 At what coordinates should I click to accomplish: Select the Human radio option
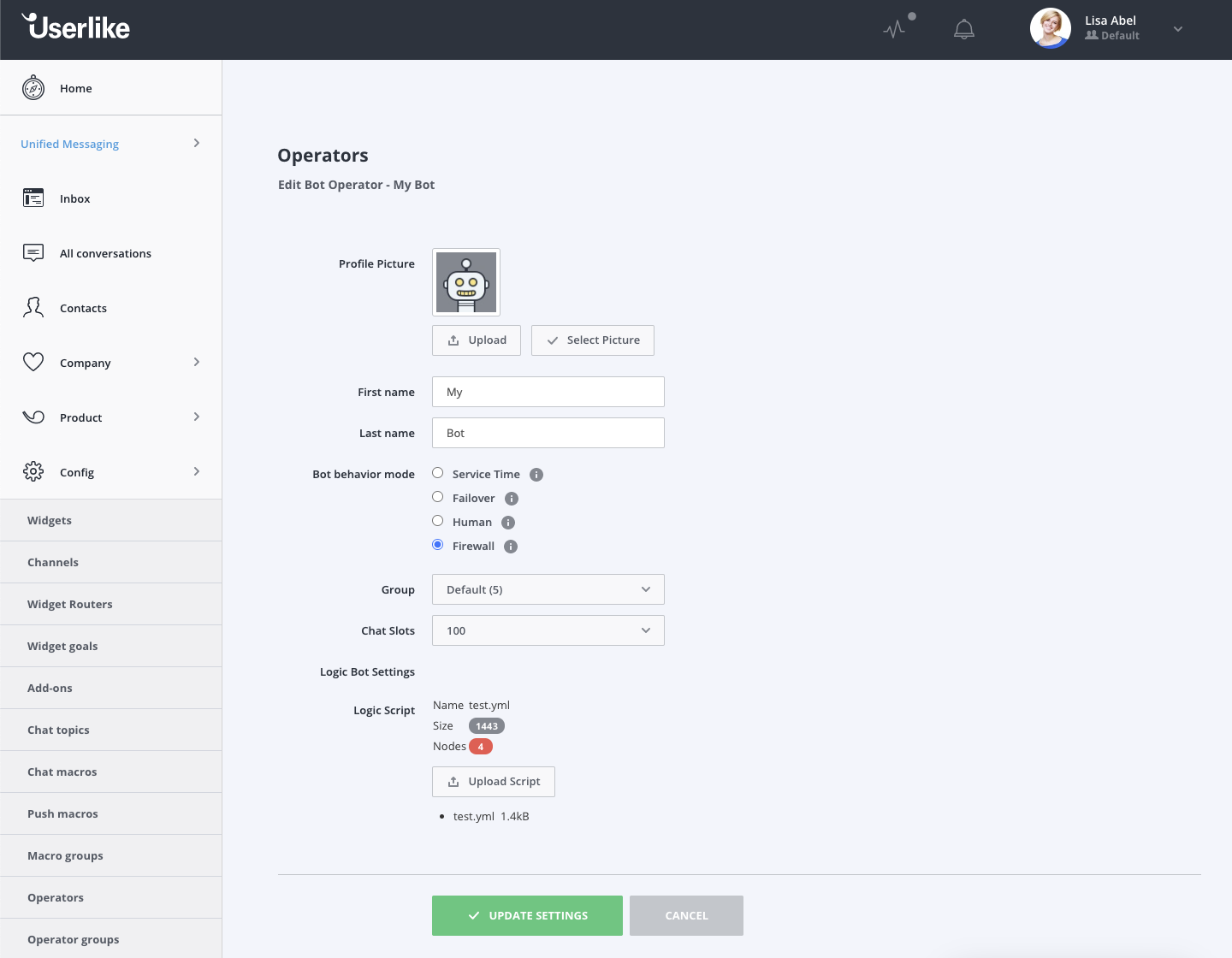(438, 521)
